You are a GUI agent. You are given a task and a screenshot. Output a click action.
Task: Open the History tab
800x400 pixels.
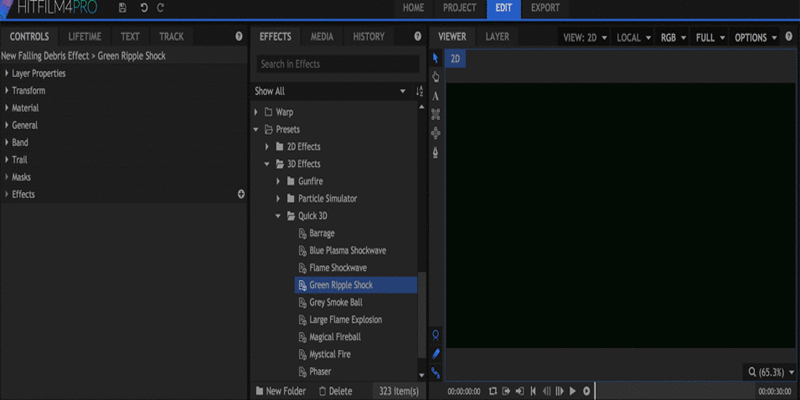pos(369,36)
